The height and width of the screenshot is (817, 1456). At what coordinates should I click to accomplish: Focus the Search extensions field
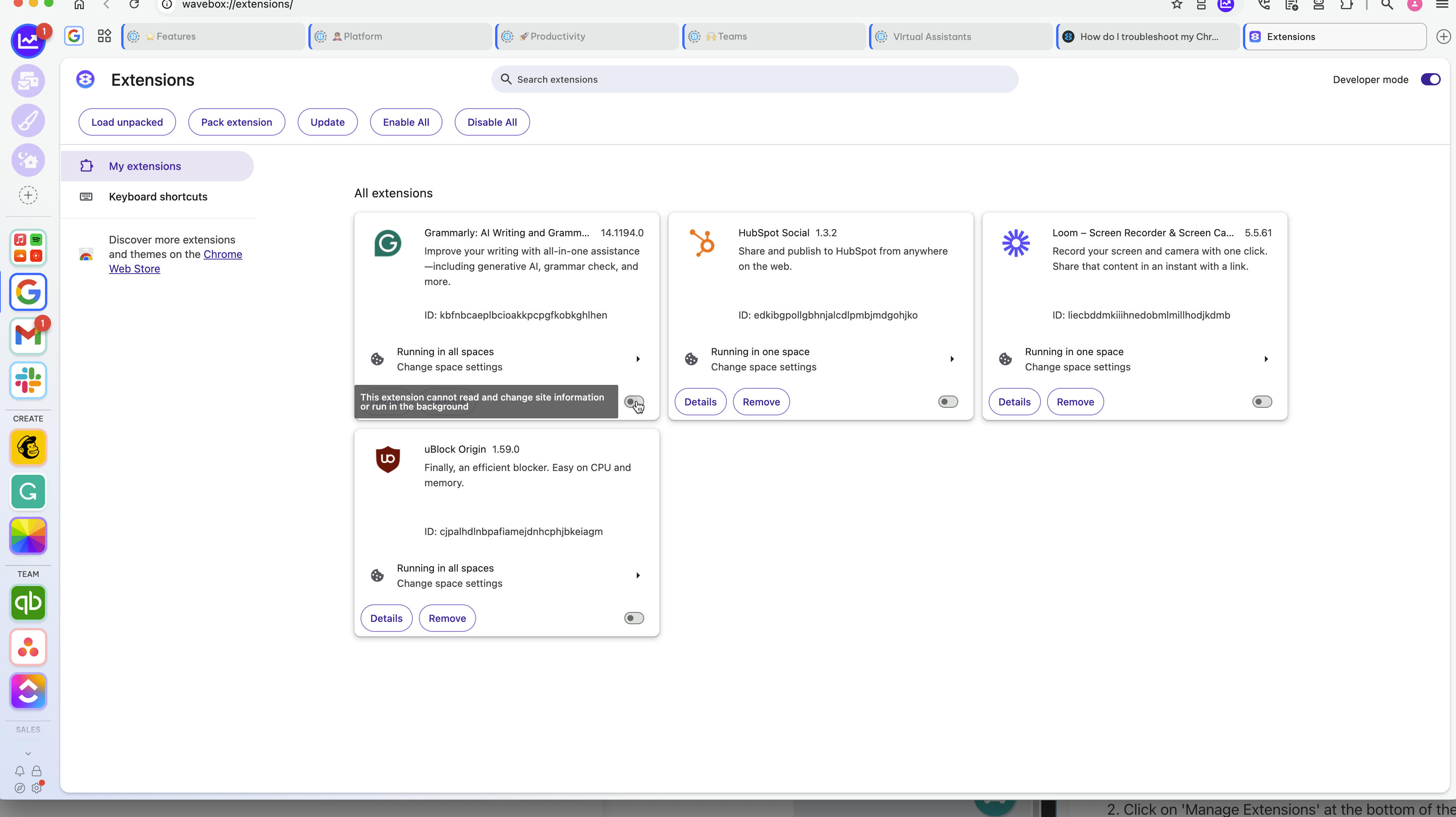click(x=755, y=79)
